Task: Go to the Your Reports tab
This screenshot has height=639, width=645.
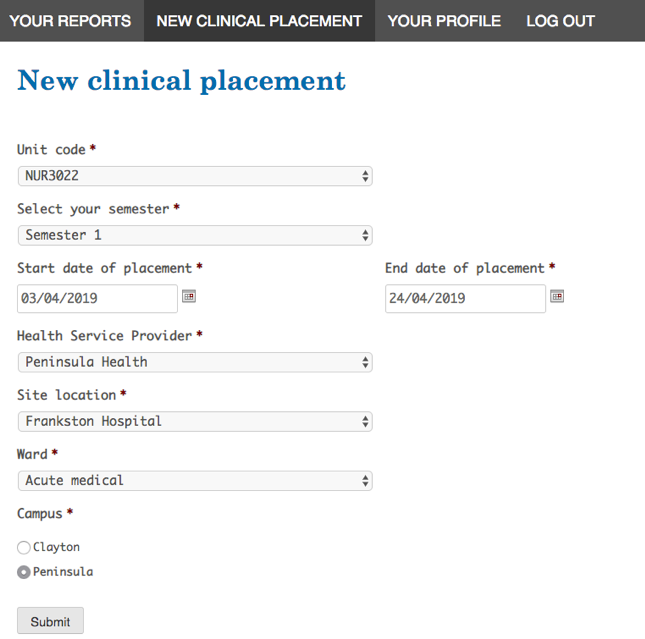Action: 70,21
